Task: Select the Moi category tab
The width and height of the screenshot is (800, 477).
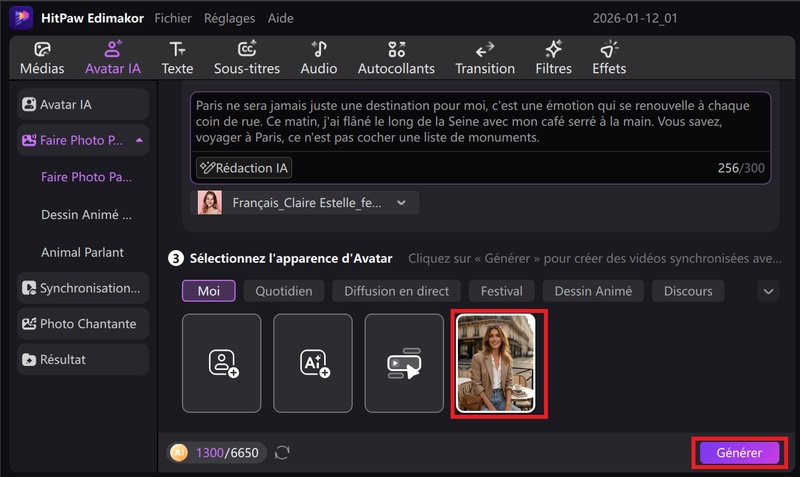Action: click(x=209, y=291)
